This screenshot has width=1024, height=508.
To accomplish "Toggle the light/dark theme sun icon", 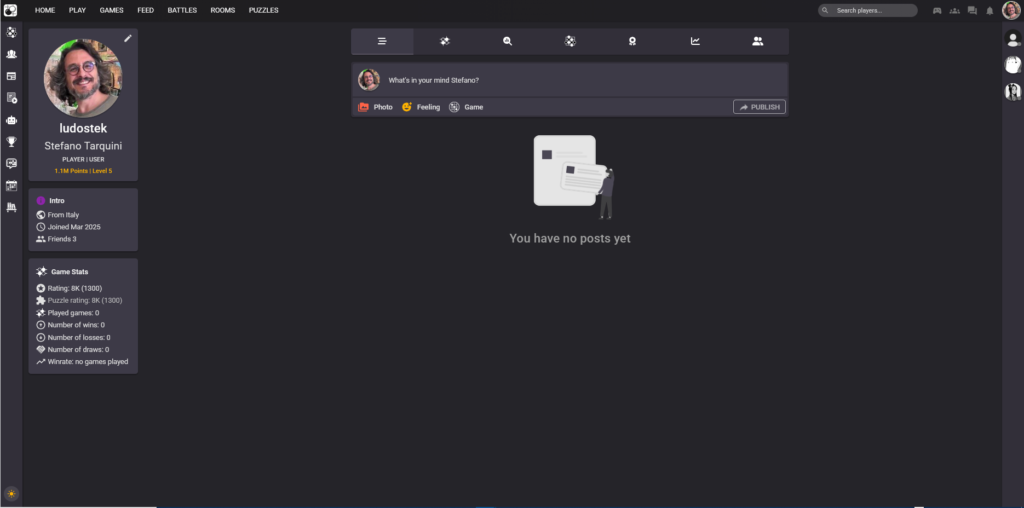I will point(11,493).
